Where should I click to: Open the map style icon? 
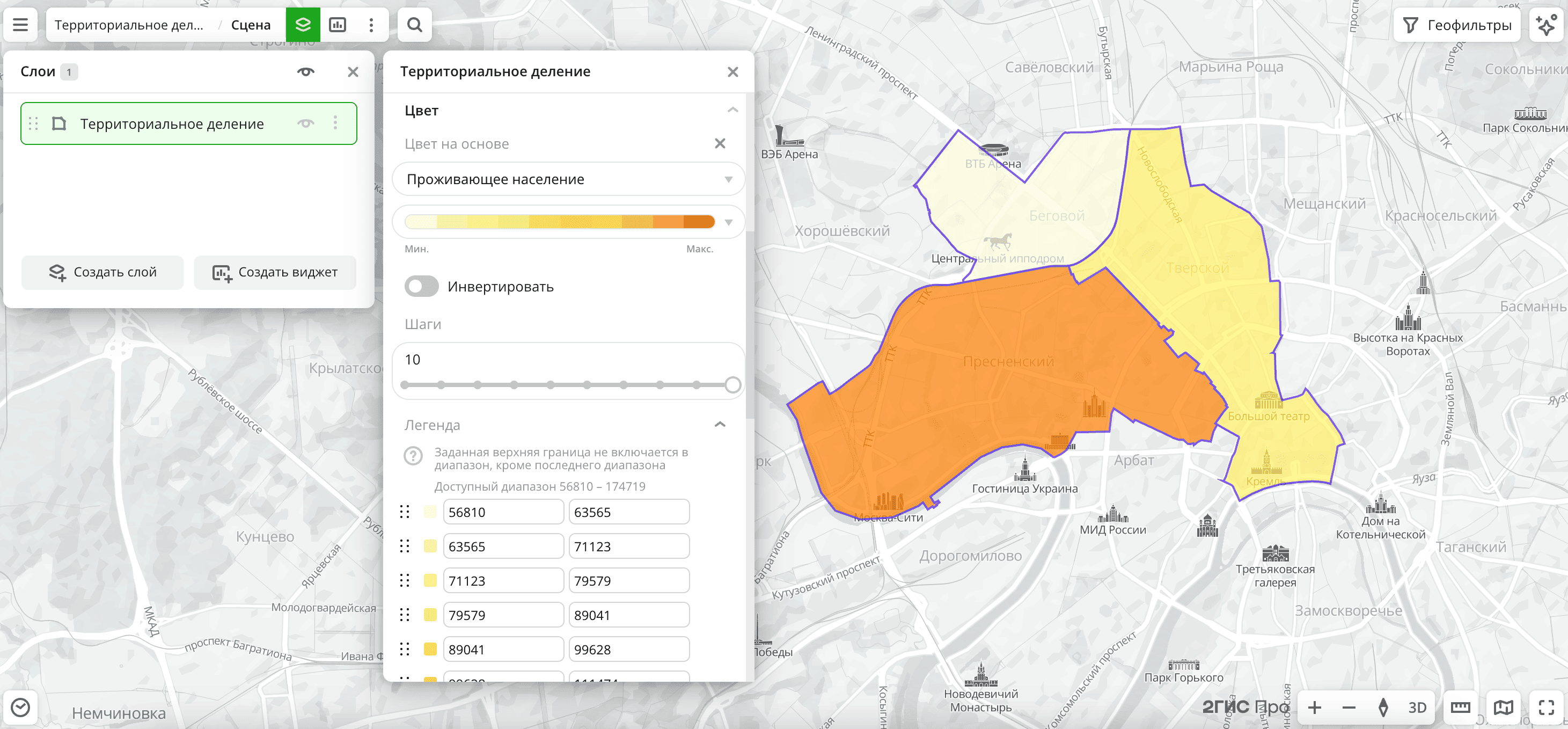[1503, 707]
